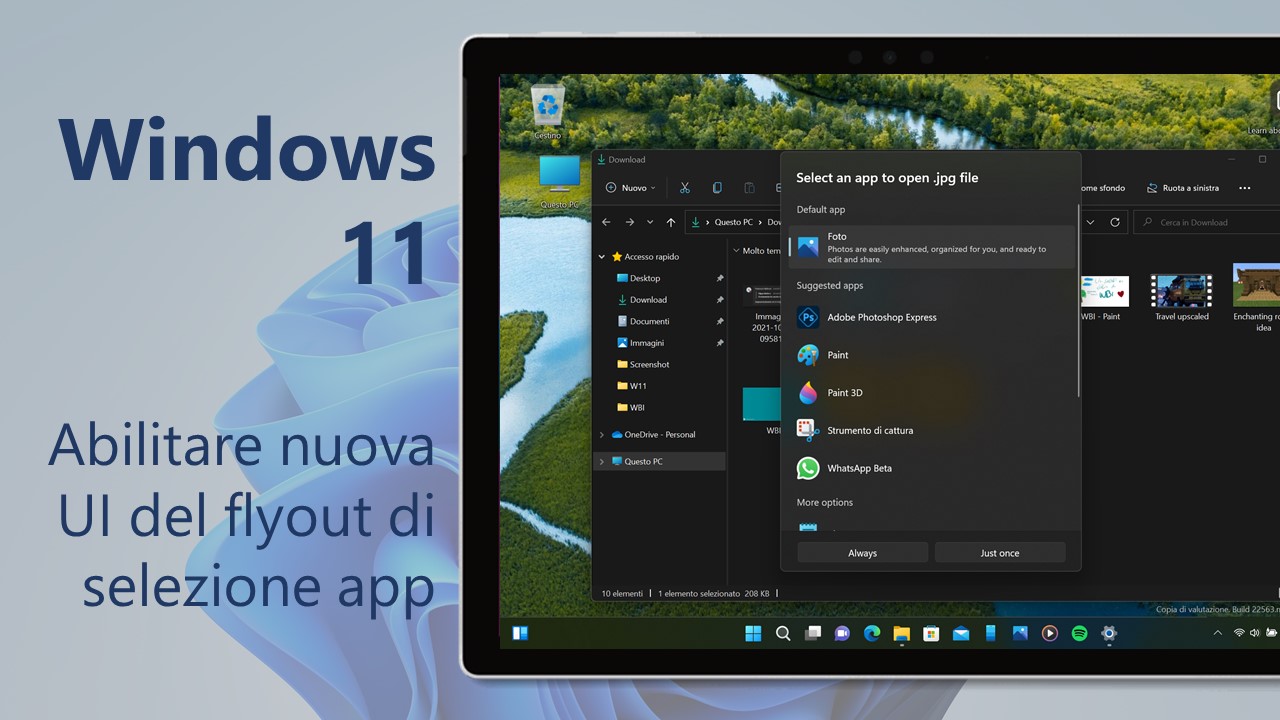The image size is (1280, 720).
Task: Expand Questo PC in the navigation tree
Action: pos(602,462)
